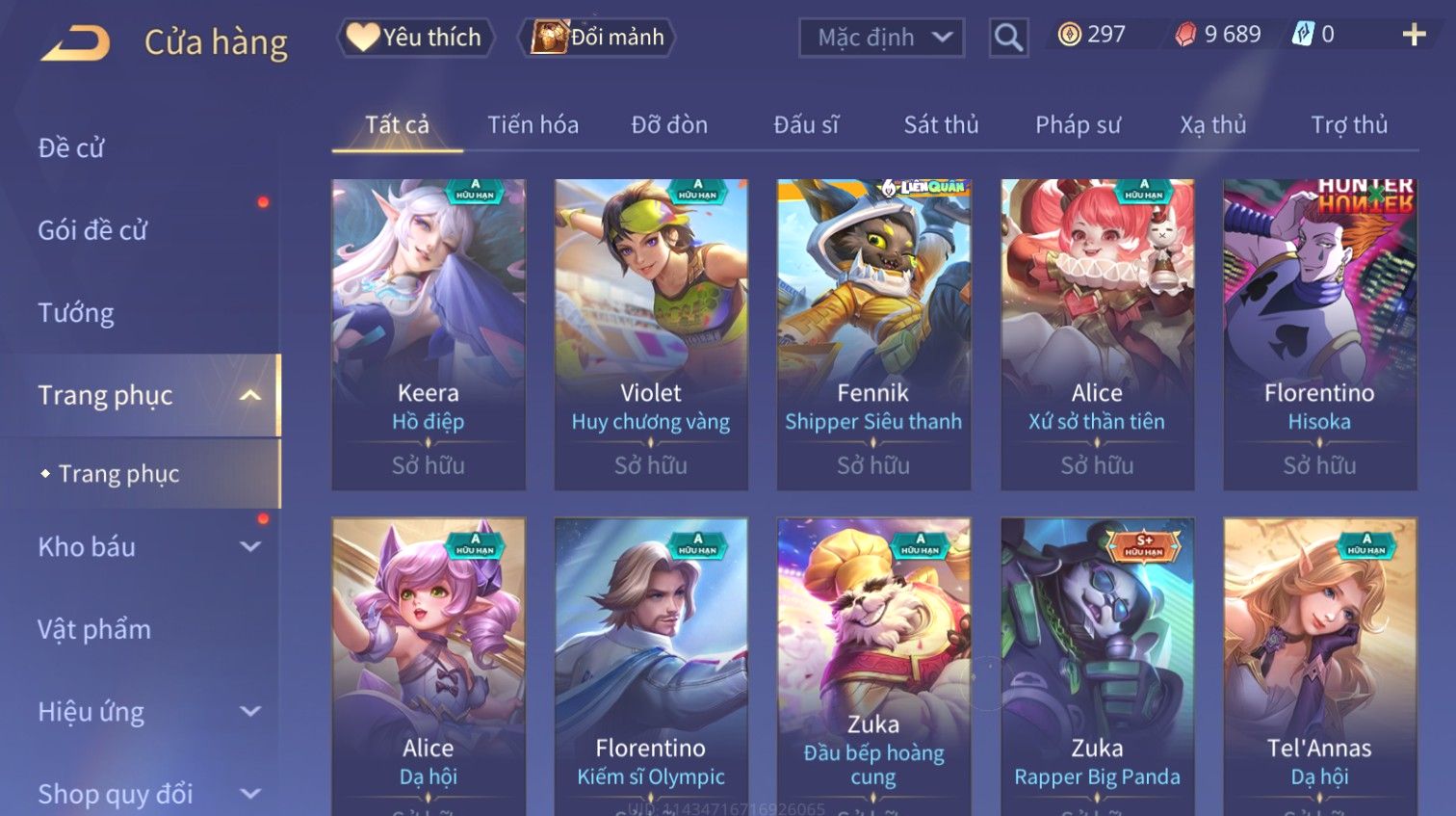
Task: Open Gói đề cử sidebar entry
Action: 92,230
